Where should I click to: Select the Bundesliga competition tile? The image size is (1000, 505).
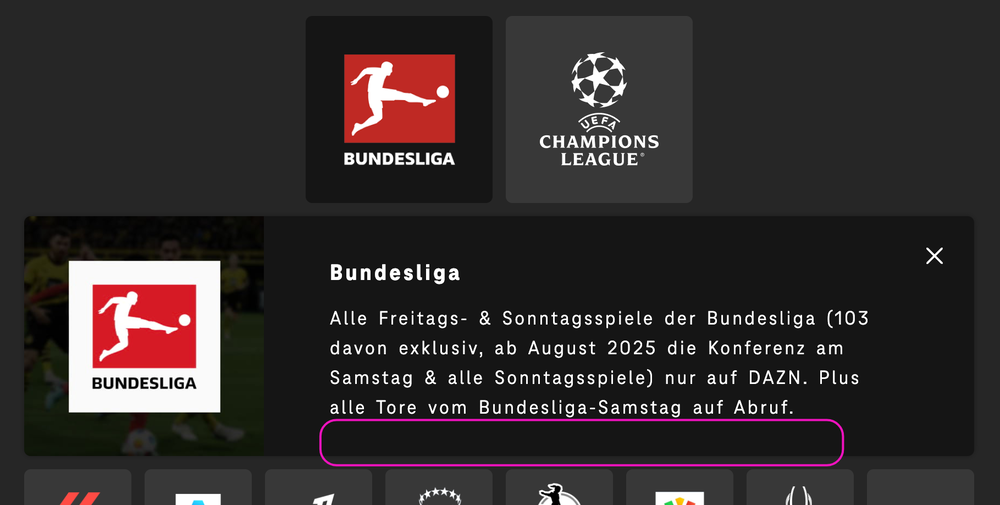point(399,110)
